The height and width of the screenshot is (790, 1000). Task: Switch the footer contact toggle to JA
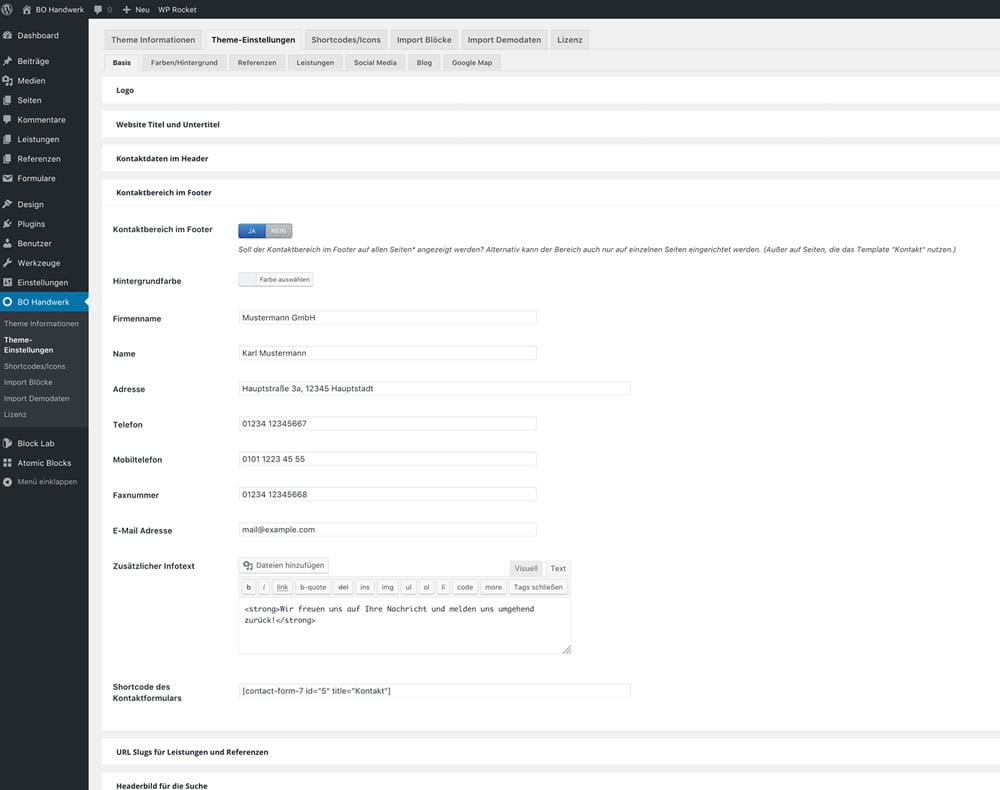click(252, 230)
